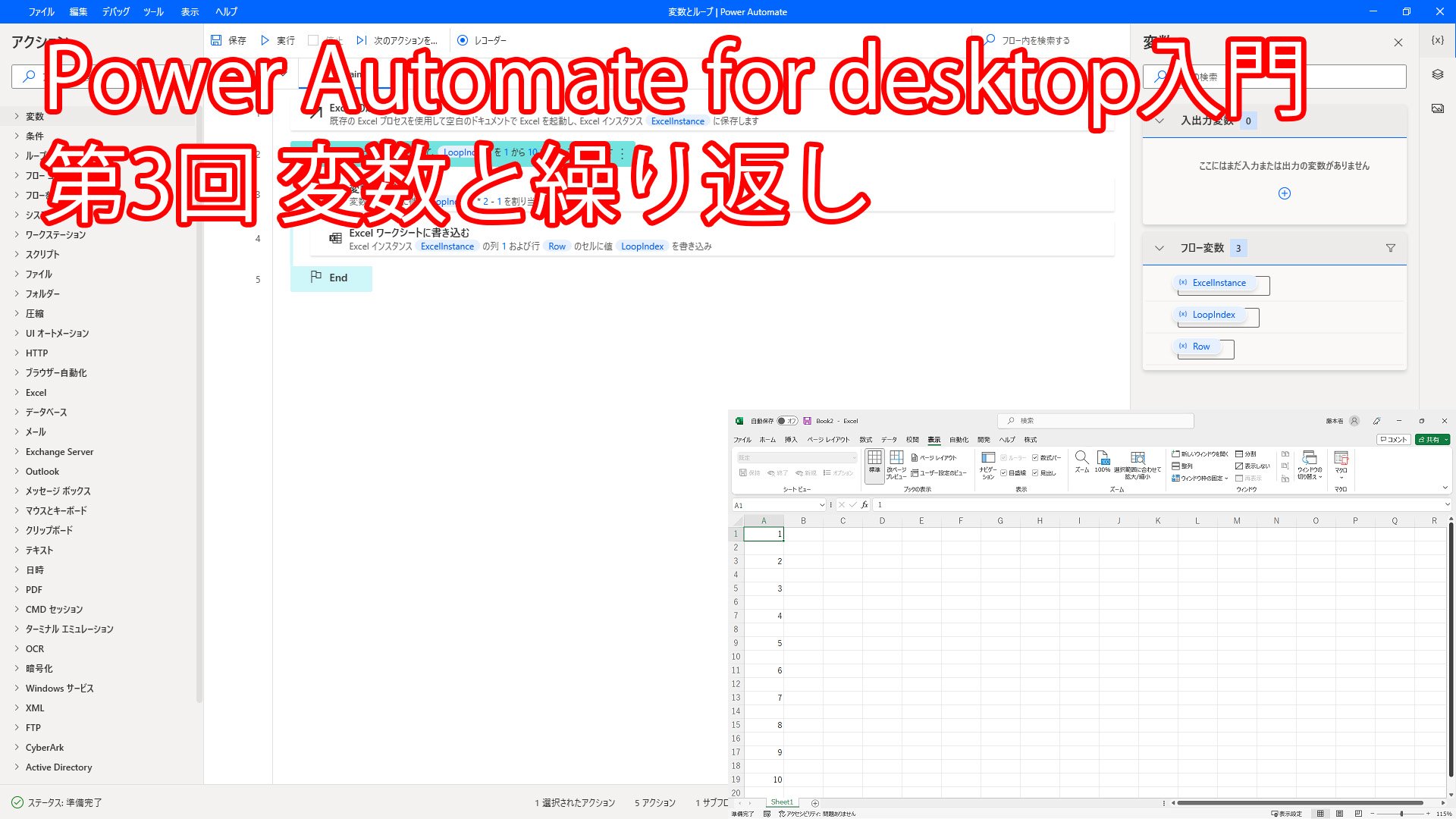Click the Excel horizontal scrollbar
1456x819 pixels.
pos(1301,803)
